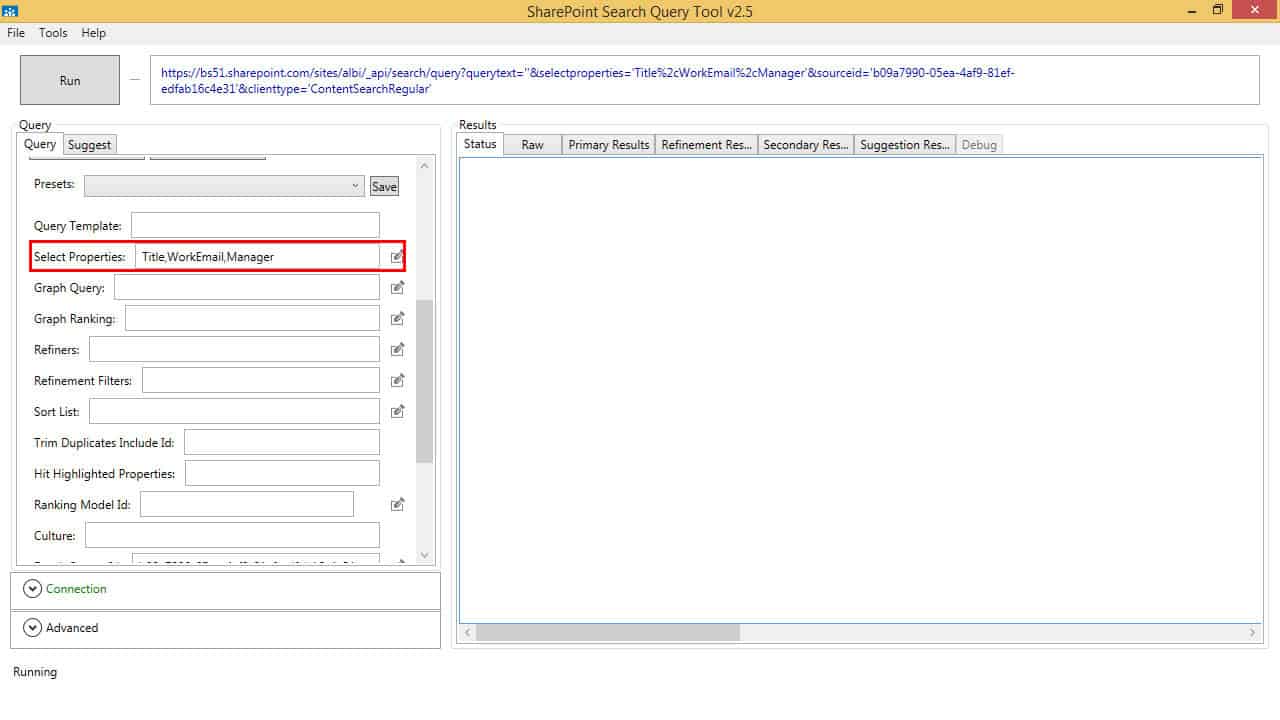Click into the Query Template text field
Image resolution: width=1280 pixels, height=720 pixels.
[255, 226]
